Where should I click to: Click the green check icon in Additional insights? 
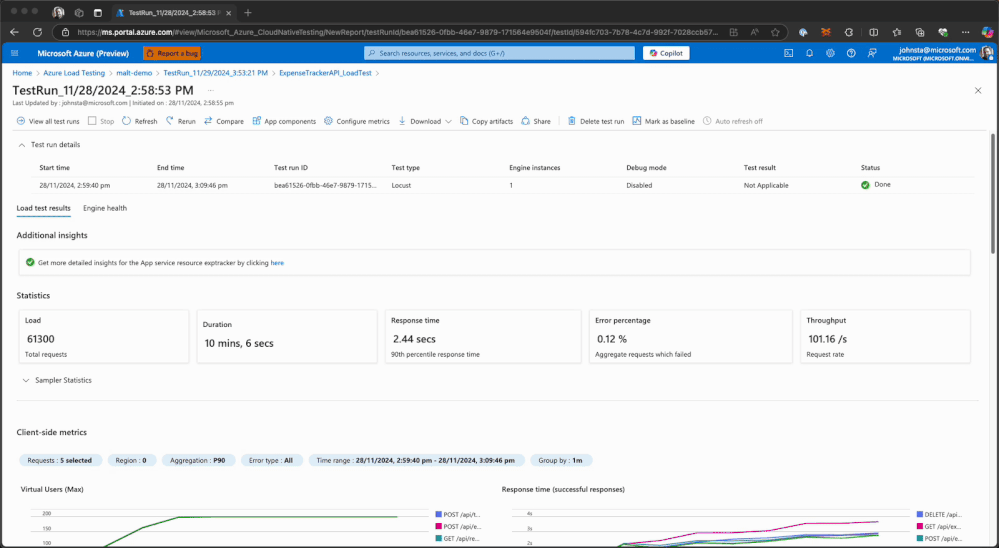[x=30, y=262]
